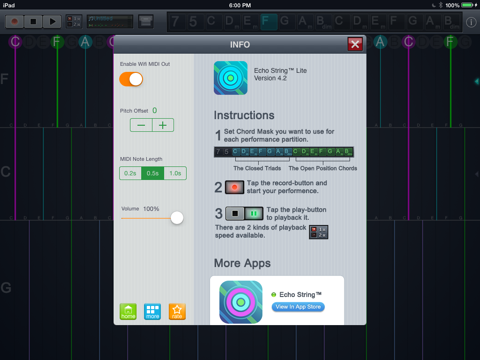This screenshot has width=480, height=360.
Task: Click the stop button in top toolbar
Action: tap(33, 22)
